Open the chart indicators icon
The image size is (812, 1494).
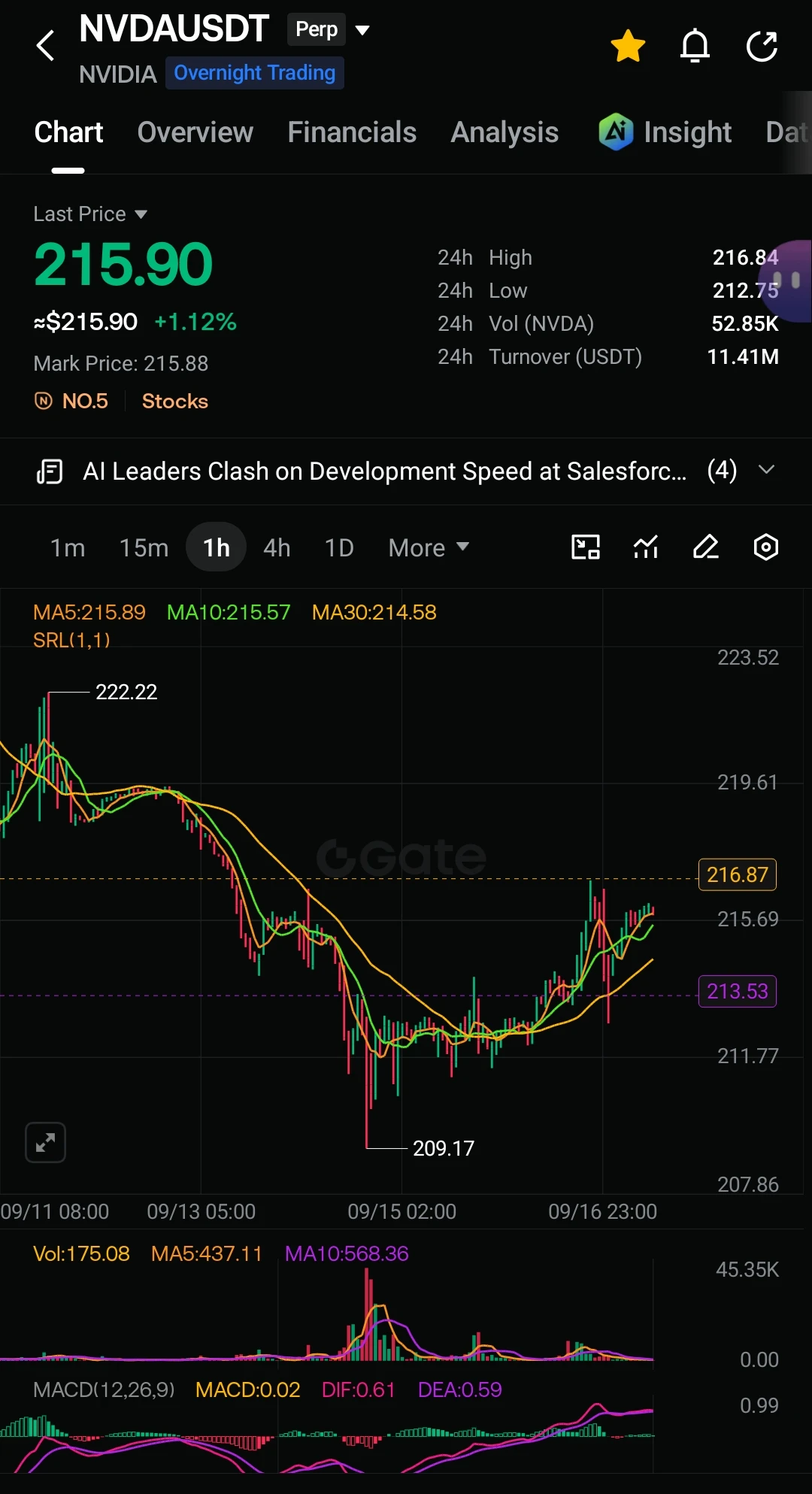646,547
